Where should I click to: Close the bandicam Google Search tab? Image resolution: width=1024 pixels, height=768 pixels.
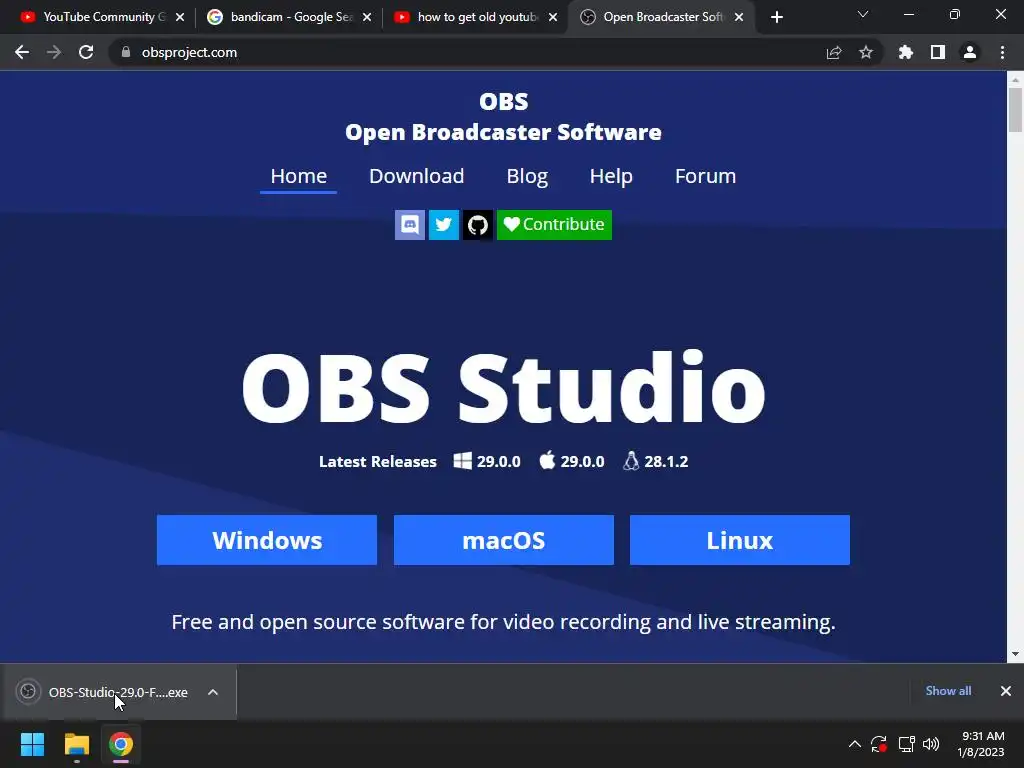pyautogui.click(x=367, y=17)
